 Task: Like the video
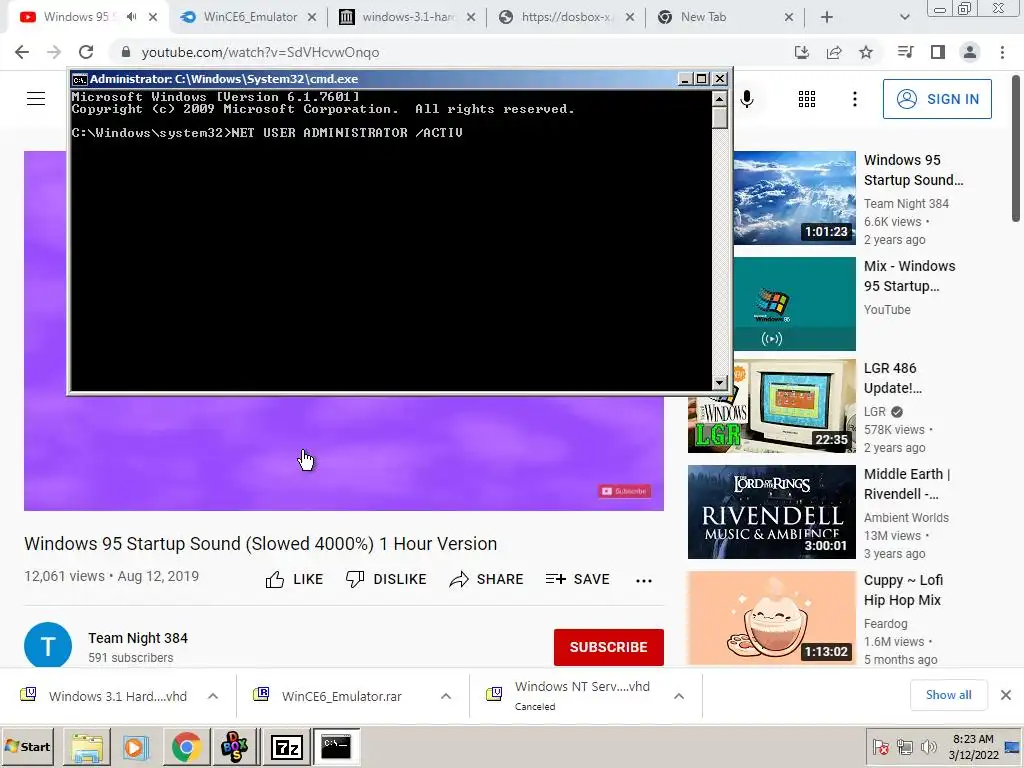coord(295,579)
